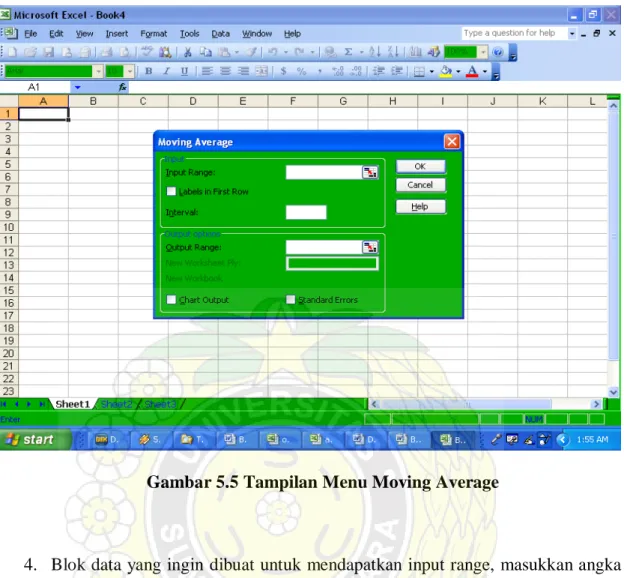Image resolution: width=624 pixels, height=578 pixels.
Task: Click the Fill Color paint bucket swatch
Action: [x=446, y=72]
